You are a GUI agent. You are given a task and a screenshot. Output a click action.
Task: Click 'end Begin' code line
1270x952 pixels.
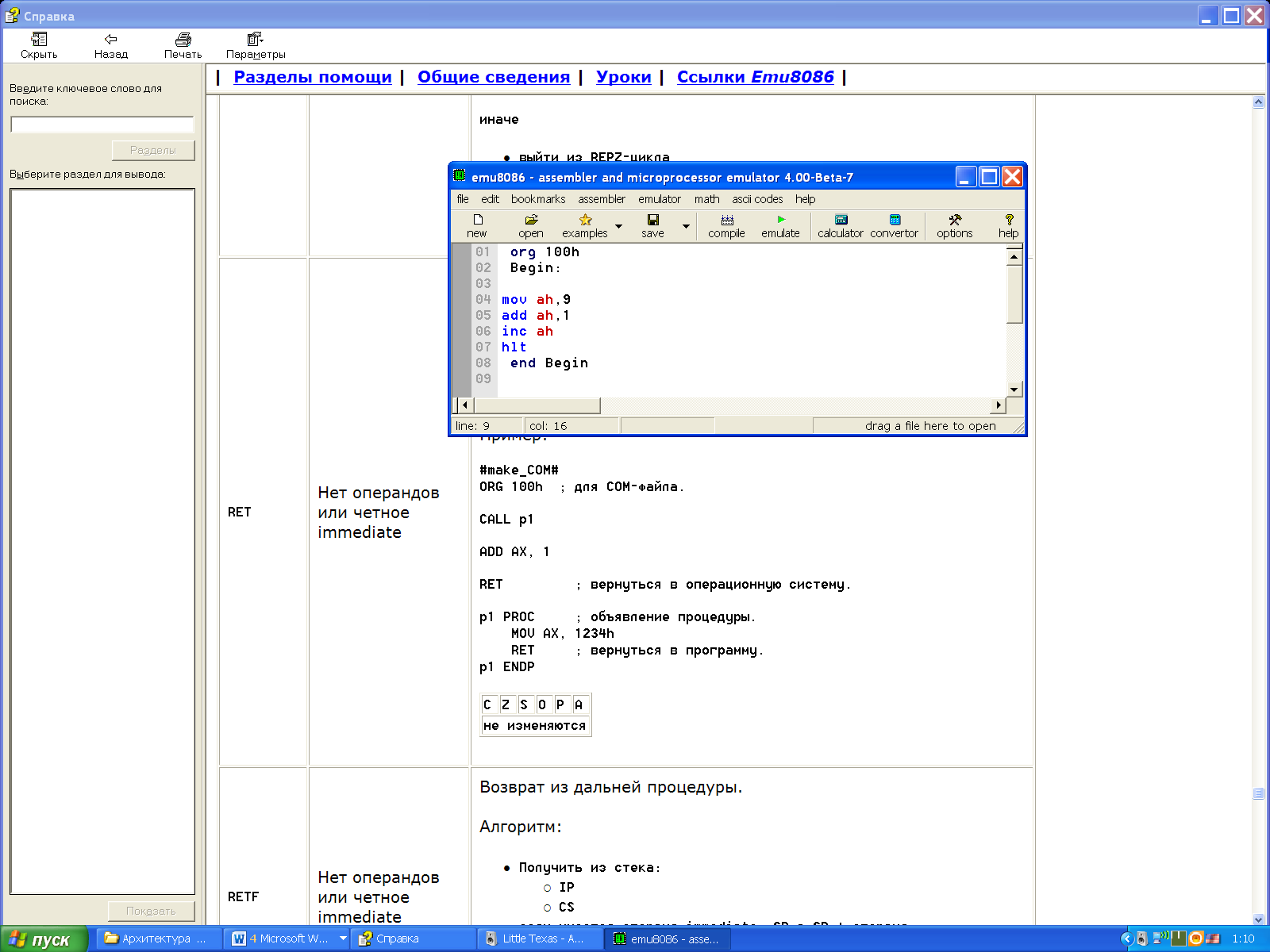point(549,363)
